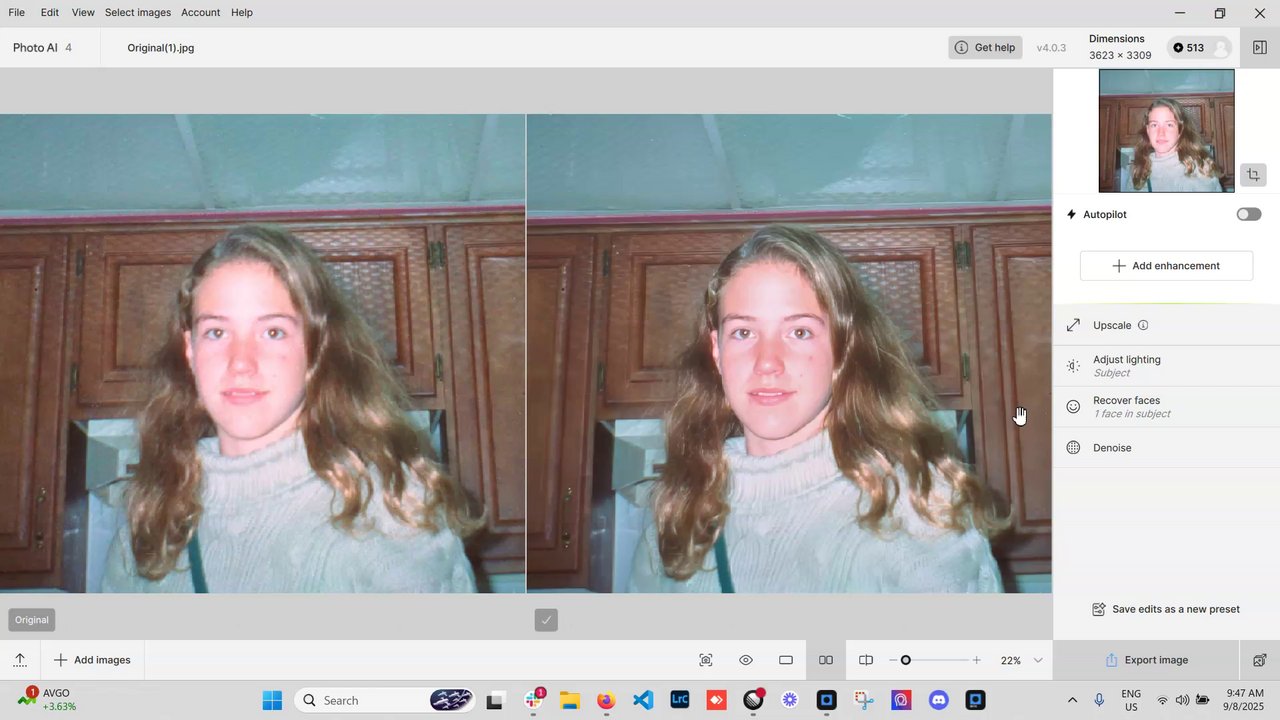1280x720 pixels.
Task: Click the Photo AI app title
Action: click(35, 47)
